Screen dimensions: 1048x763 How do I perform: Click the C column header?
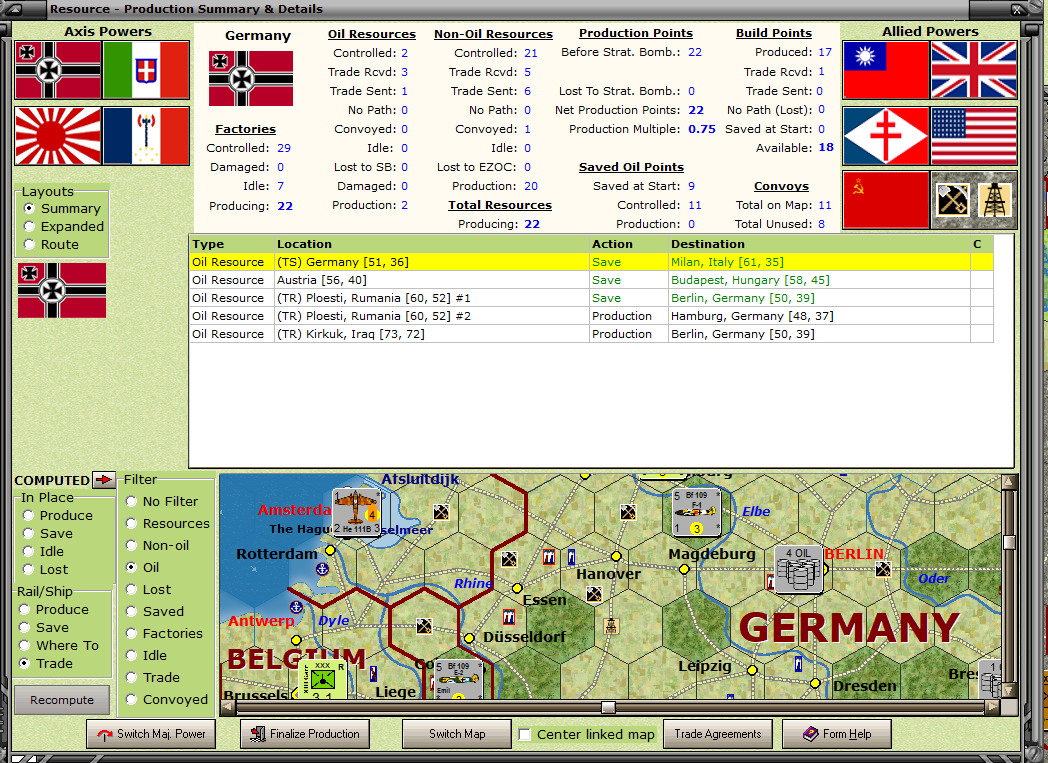tap(981, 244)
